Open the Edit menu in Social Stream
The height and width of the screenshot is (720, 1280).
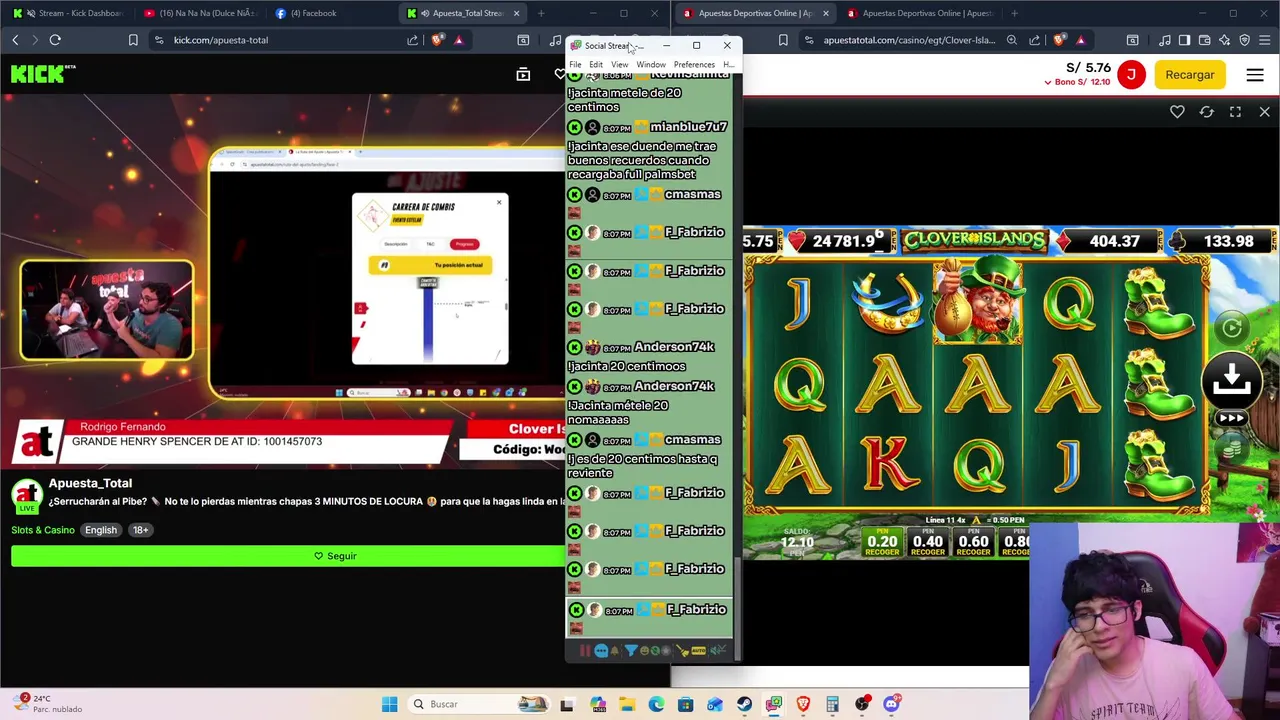tap(595, 65)
